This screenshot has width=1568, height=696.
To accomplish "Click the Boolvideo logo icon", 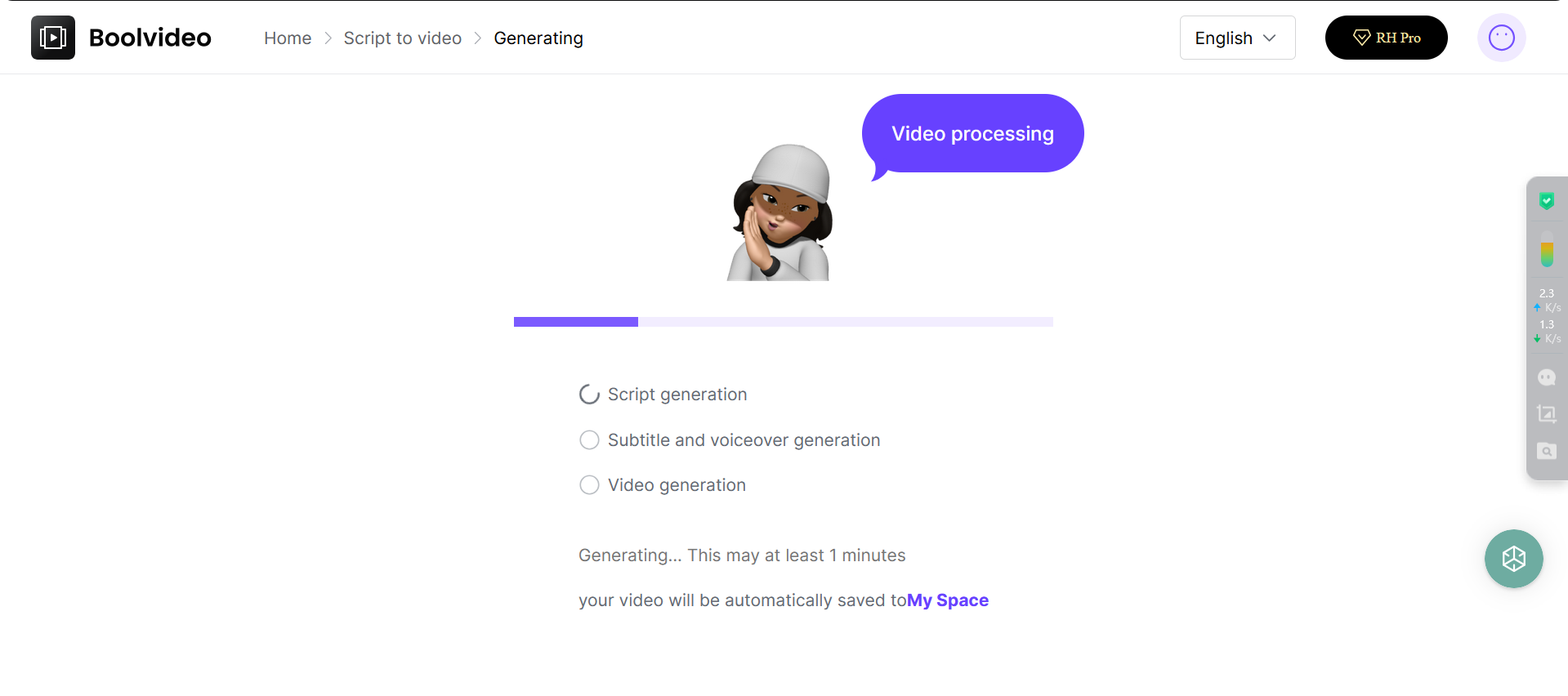I will coord(53,38).
